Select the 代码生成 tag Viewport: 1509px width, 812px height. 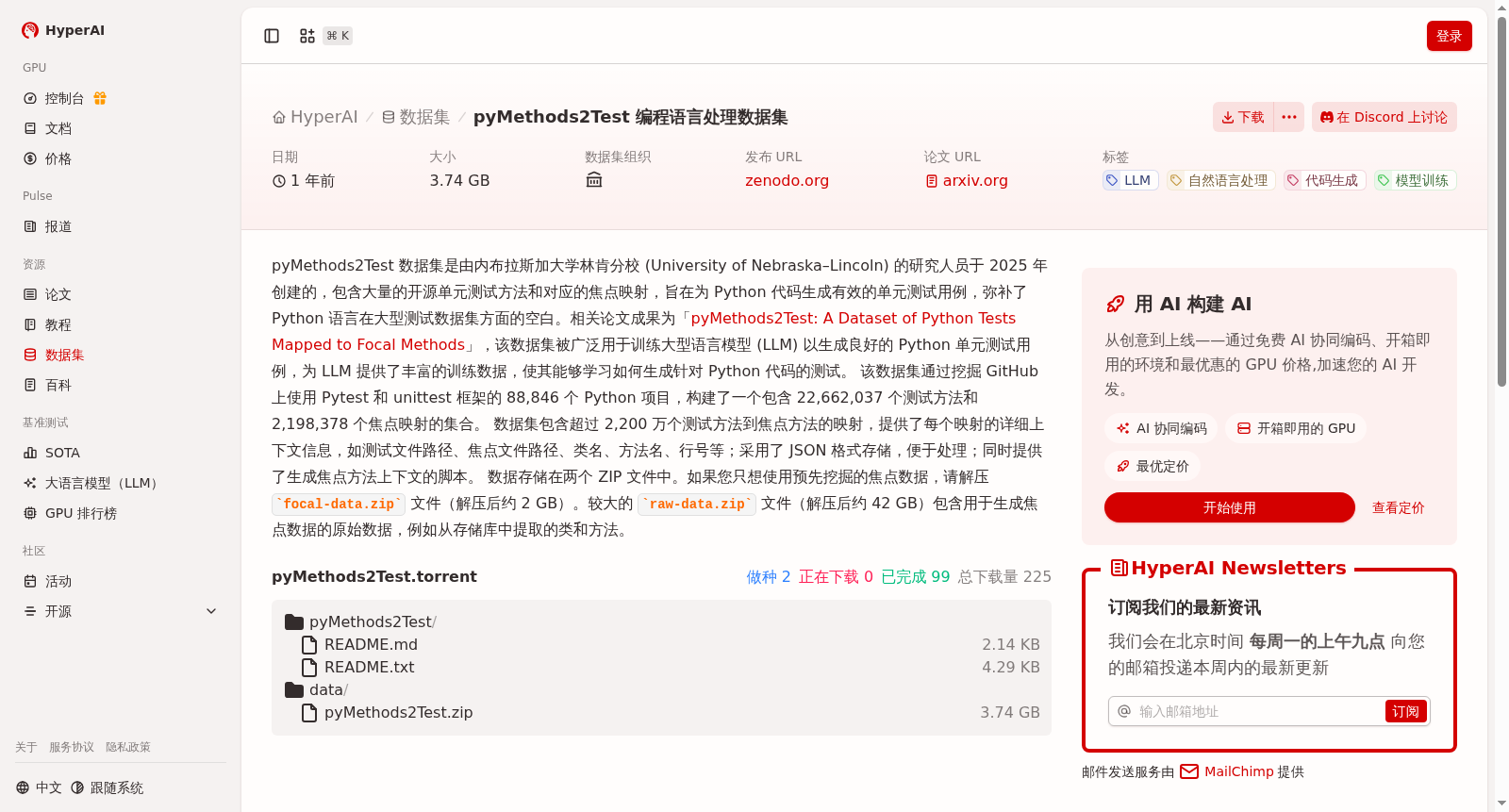1325,180
